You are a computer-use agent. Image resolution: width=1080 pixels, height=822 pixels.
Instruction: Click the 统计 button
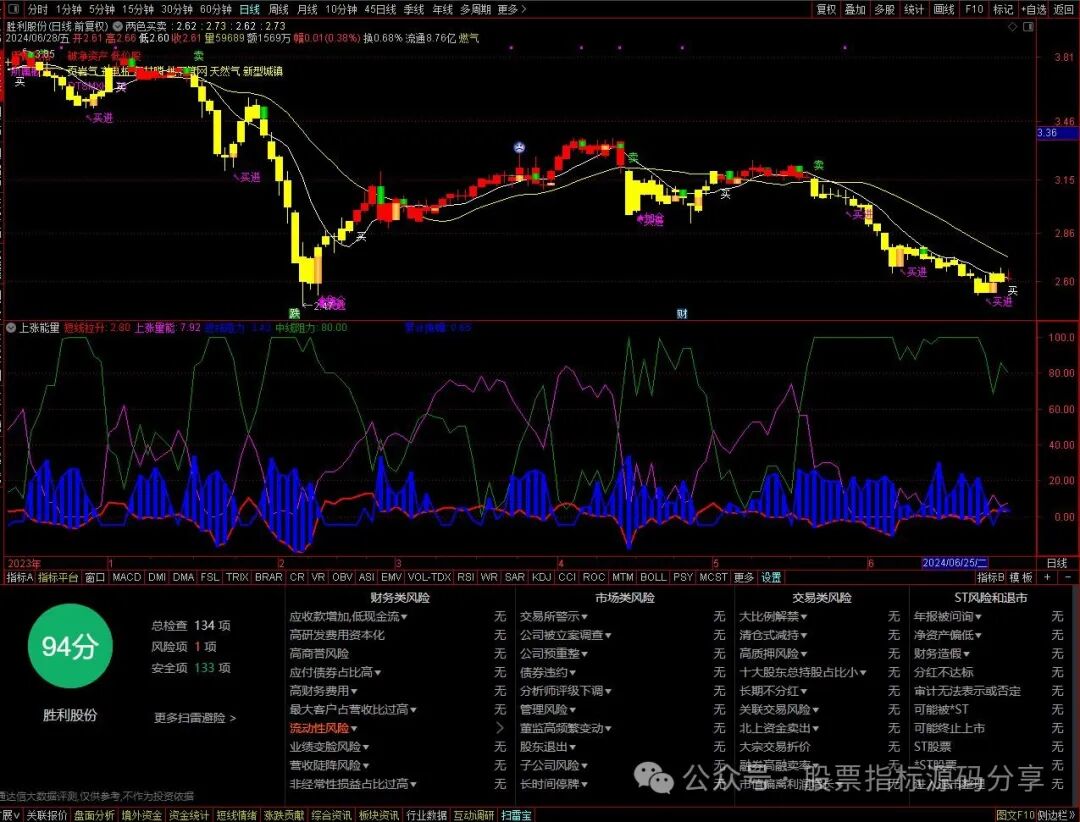[914, 9]
